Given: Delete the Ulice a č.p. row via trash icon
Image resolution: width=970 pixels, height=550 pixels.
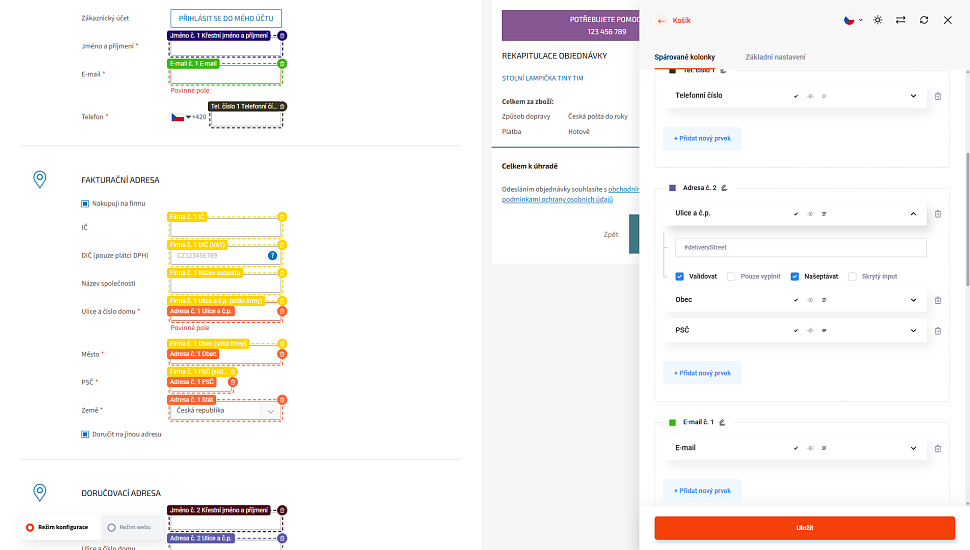Looking at the screenshot, I should point(938,213).
